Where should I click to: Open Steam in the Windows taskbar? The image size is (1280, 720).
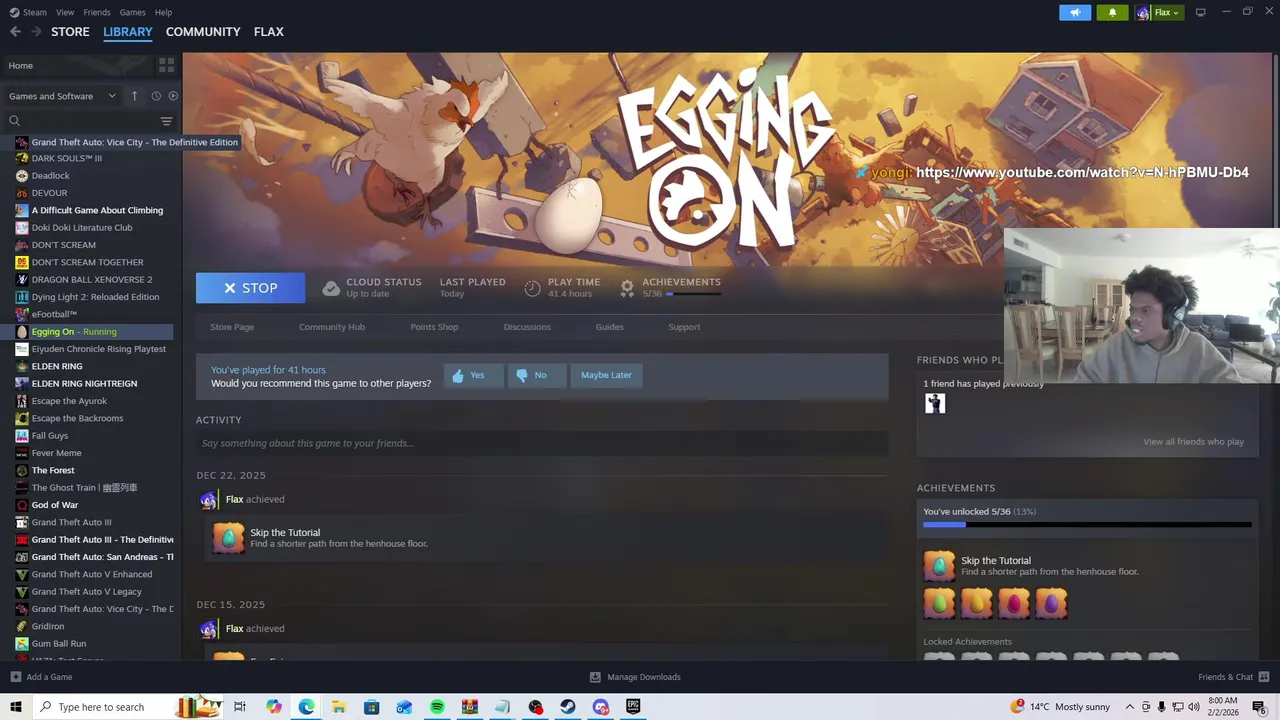567,707
